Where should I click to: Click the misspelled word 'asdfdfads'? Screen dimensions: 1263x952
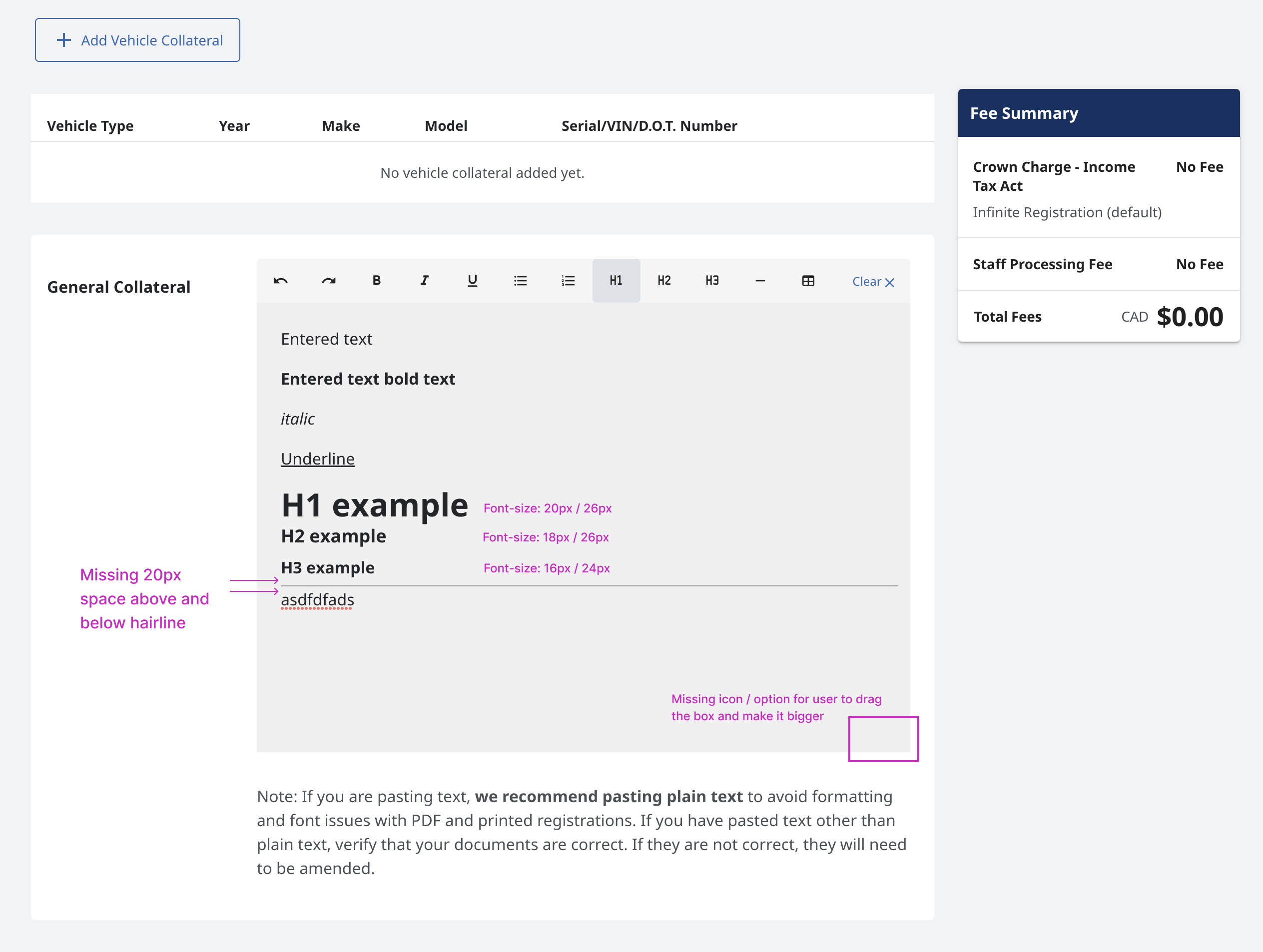click(x=317, y=600)
